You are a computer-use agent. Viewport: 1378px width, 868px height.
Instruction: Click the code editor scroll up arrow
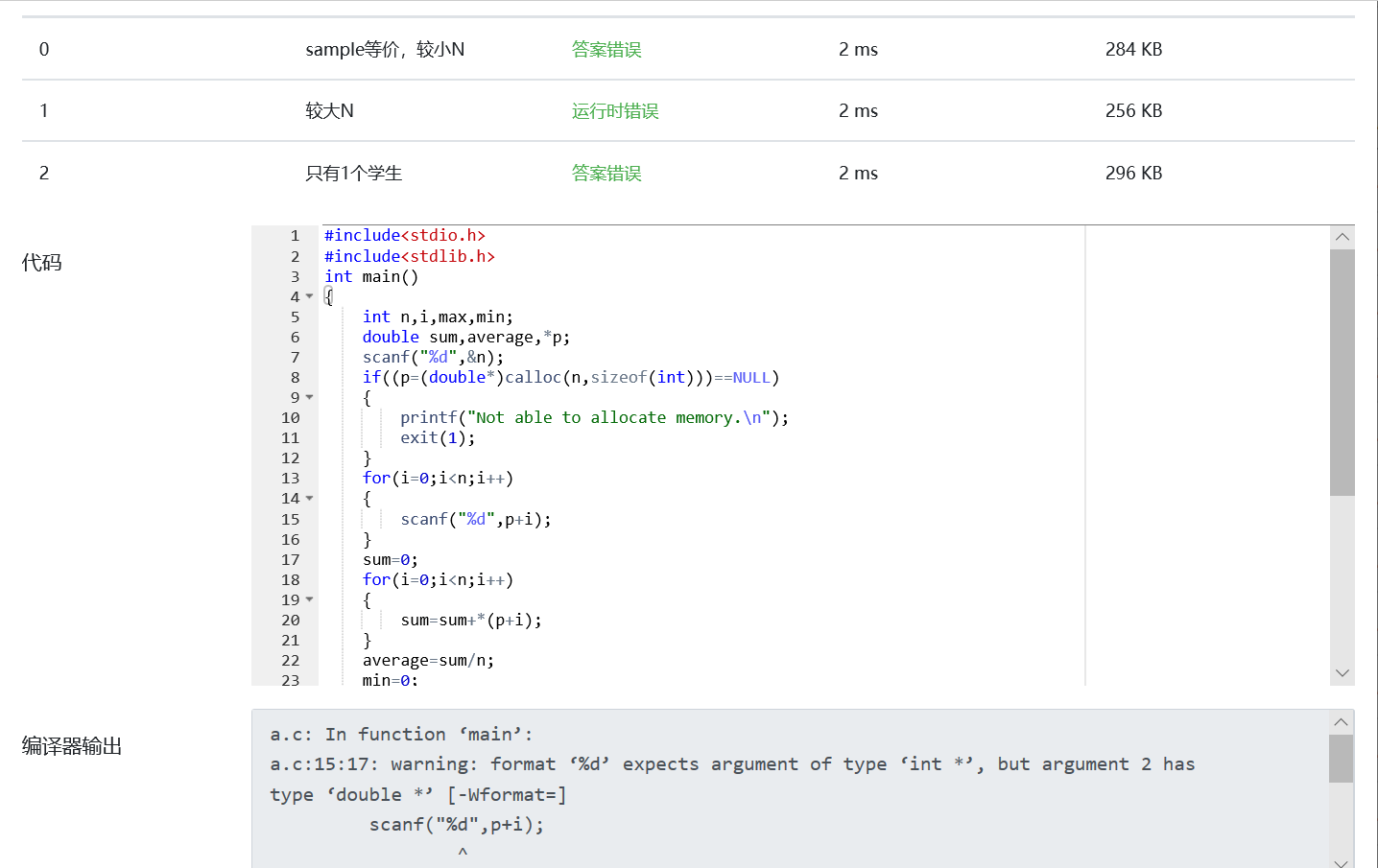[1342, 237]
